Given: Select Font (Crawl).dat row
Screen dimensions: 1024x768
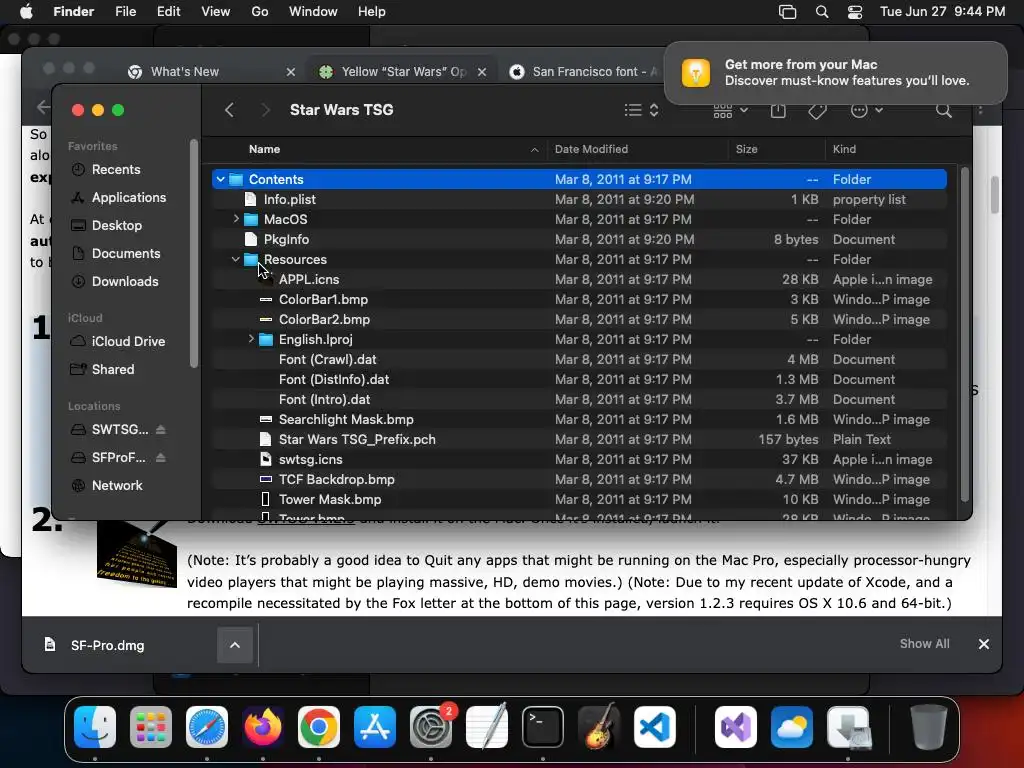Looking at the screenshot, I should pyautogui.click(x=579, y=359).
